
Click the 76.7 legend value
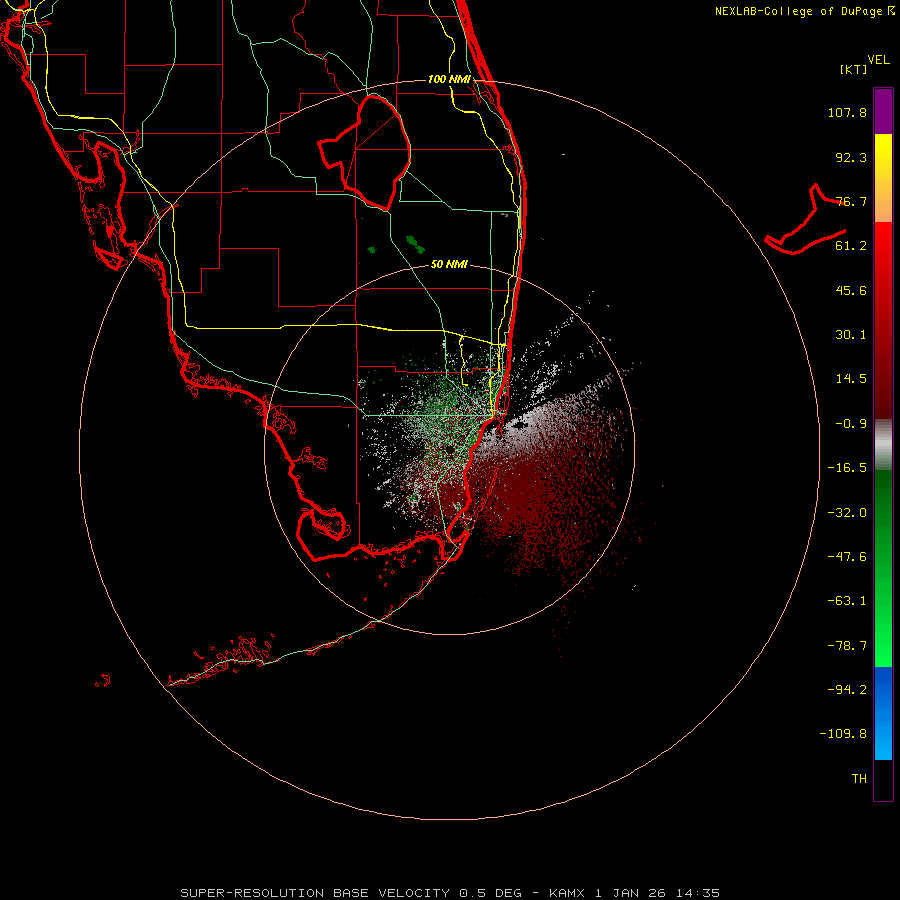tap(851, 201)
